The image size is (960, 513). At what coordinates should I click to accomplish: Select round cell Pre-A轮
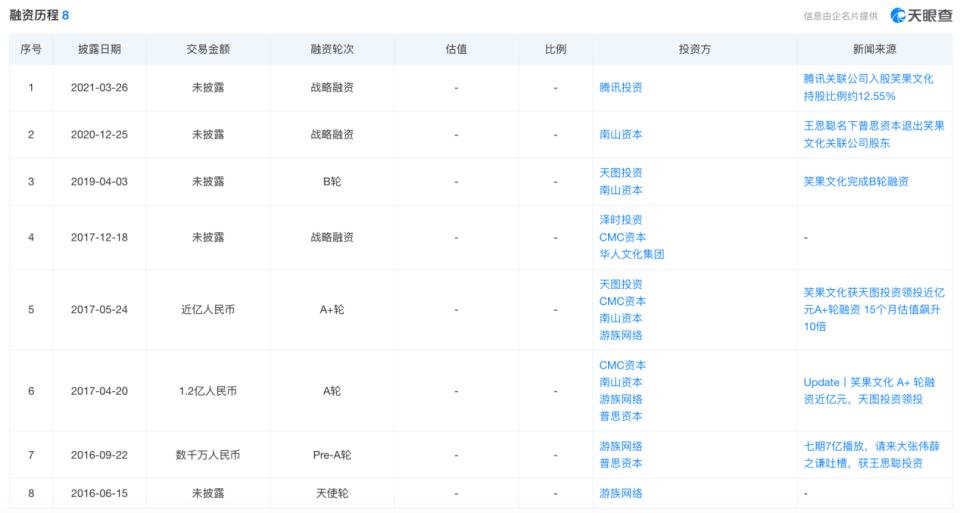(332, 455)
